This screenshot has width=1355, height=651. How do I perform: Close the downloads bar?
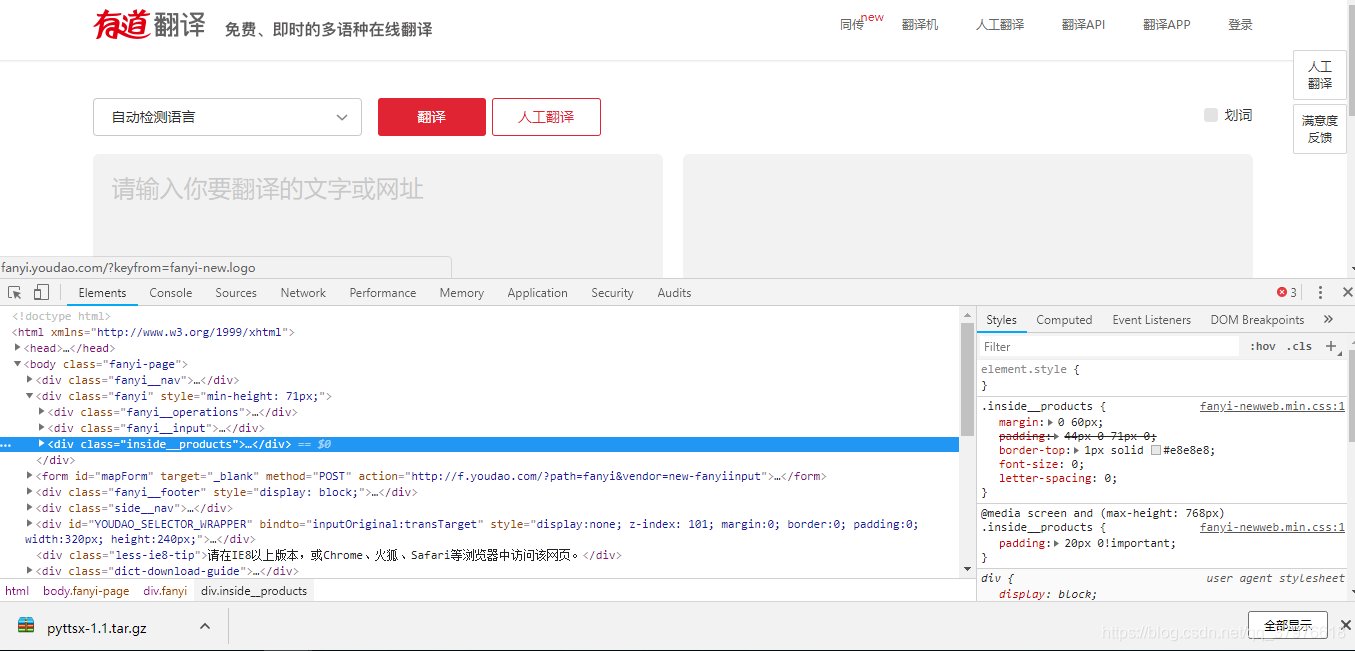click(x=1345, y=625)
